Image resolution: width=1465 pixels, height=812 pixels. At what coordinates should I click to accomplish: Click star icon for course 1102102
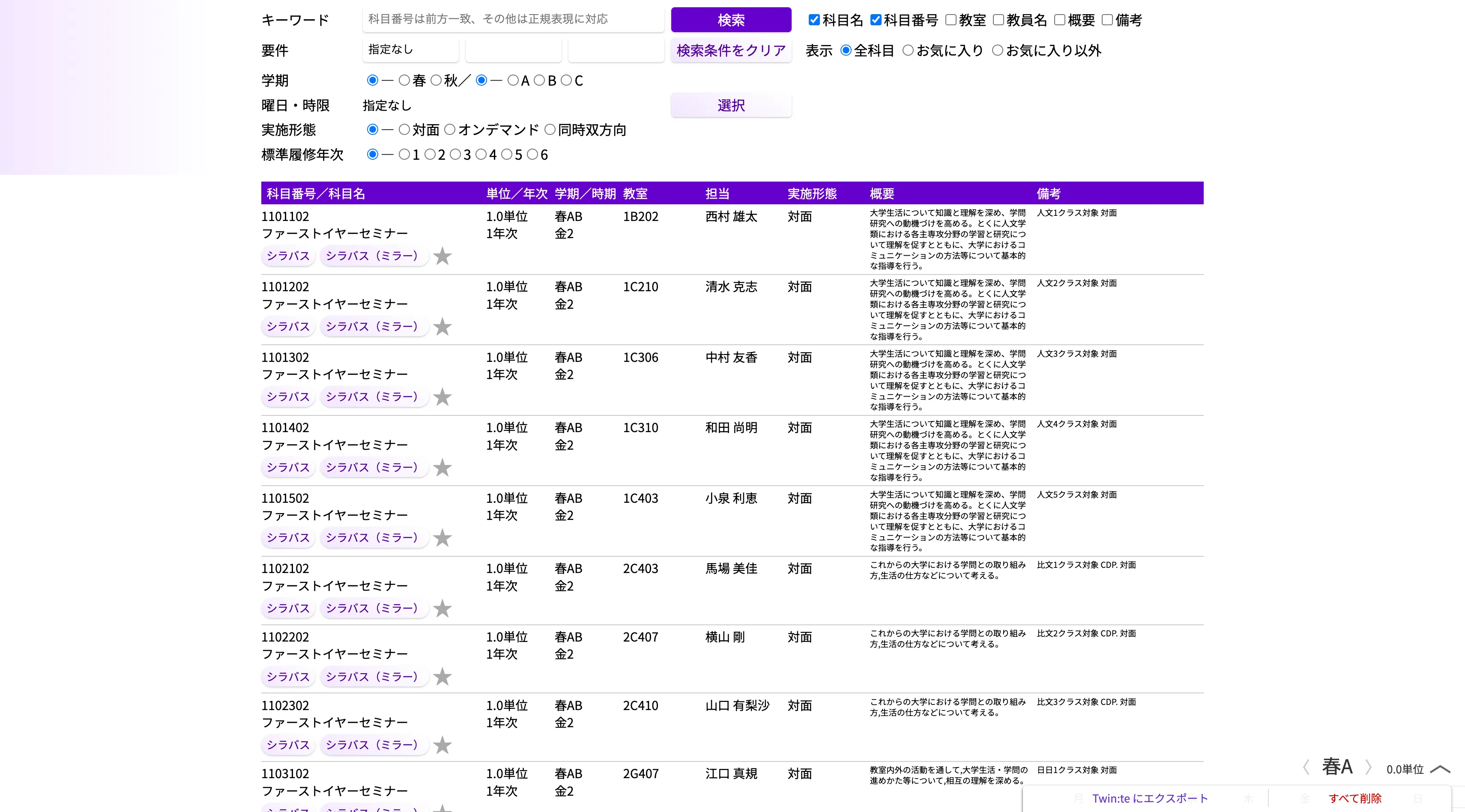[442, 609]
